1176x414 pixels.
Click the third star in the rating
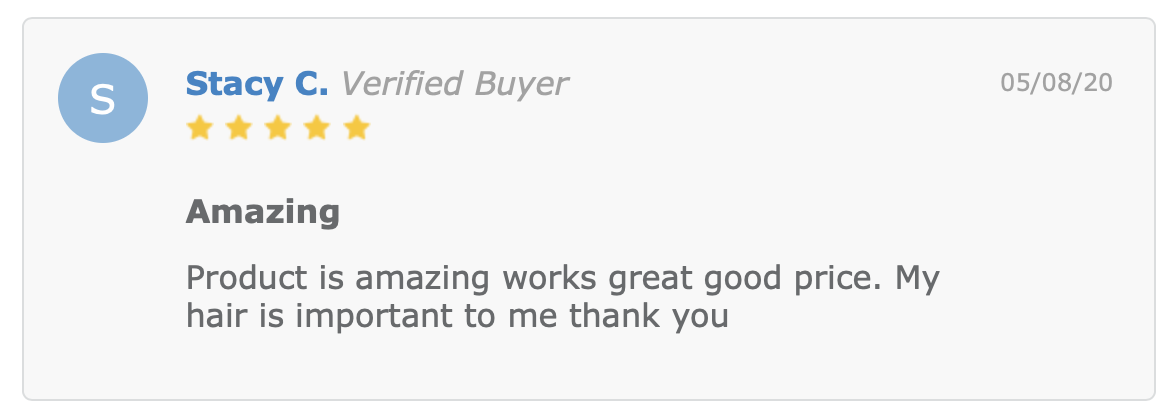pos(278,128)
